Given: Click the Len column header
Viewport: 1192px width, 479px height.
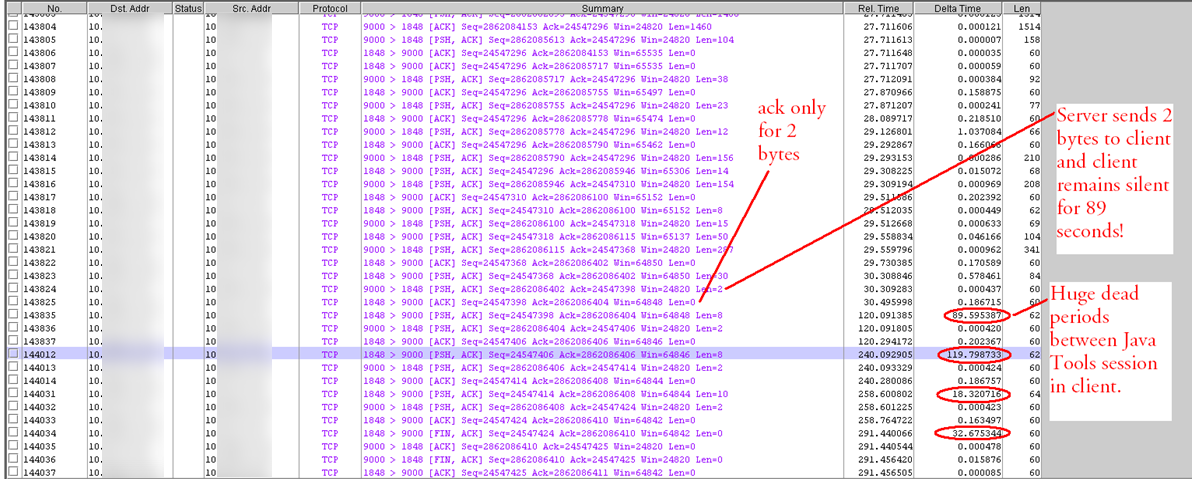Looking at the screenshot, I should (x=1021, y=7).
